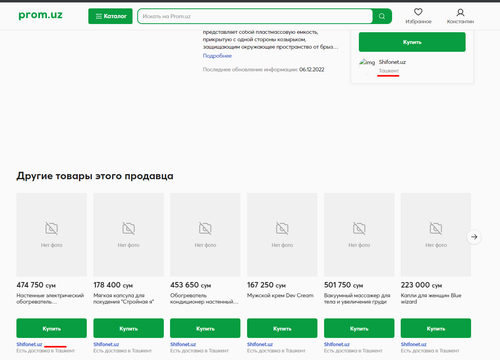
Task: Click the price 167 250 сум
Action: click(x=266, y=285)
